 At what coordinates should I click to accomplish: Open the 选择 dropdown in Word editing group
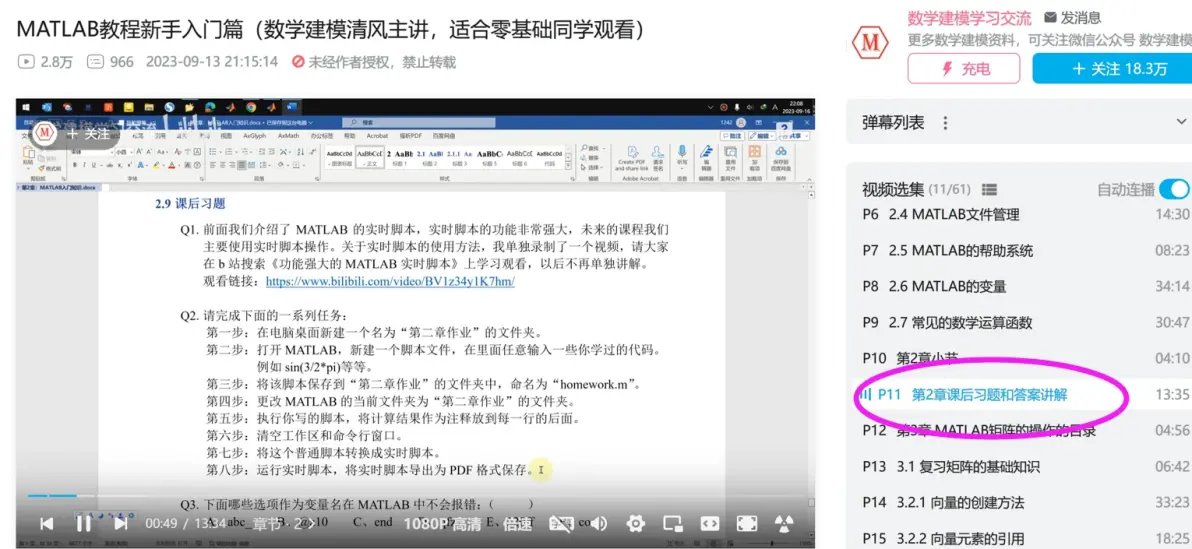coord(592,167)
